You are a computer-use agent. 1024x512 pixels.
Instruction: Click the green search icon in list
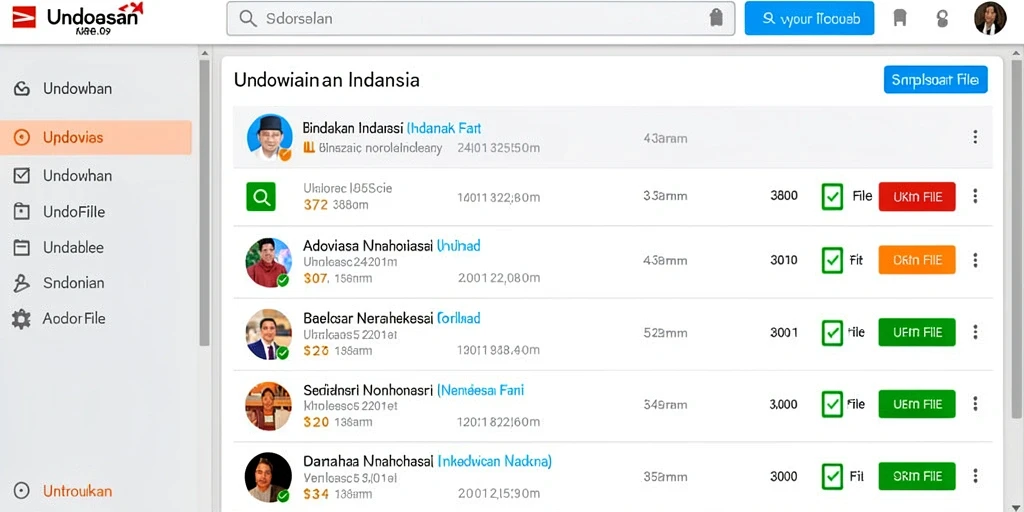pos(261,197)
